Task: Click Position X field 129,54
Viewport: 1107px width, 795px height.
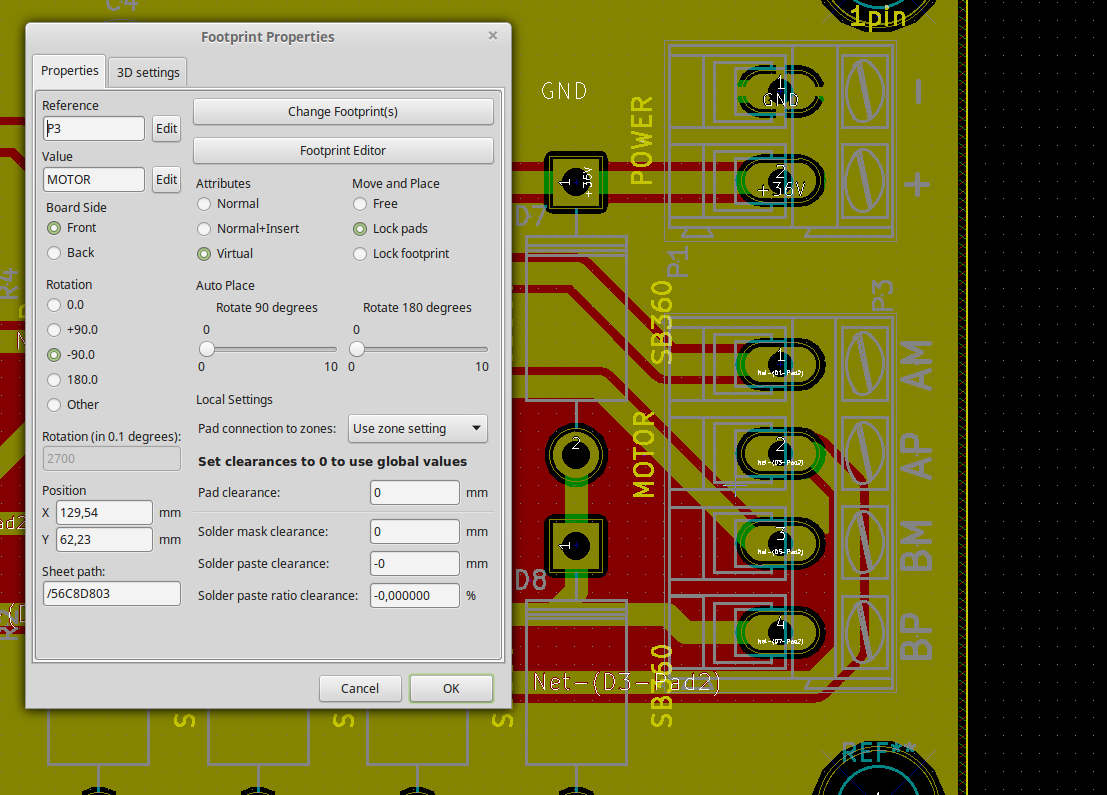Action: click(x=104, y=513)
